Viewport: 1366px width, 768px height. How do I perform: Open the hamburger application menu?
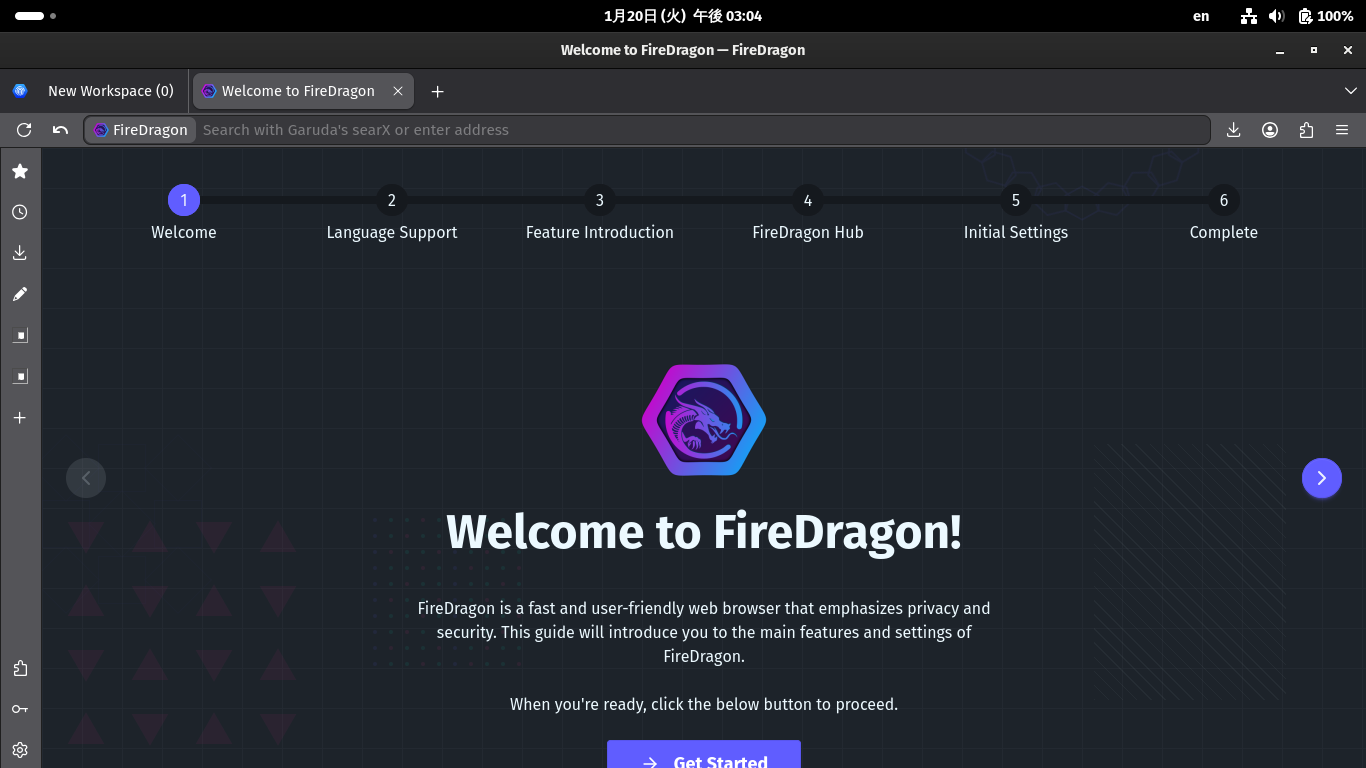[x=1342, y=130]
